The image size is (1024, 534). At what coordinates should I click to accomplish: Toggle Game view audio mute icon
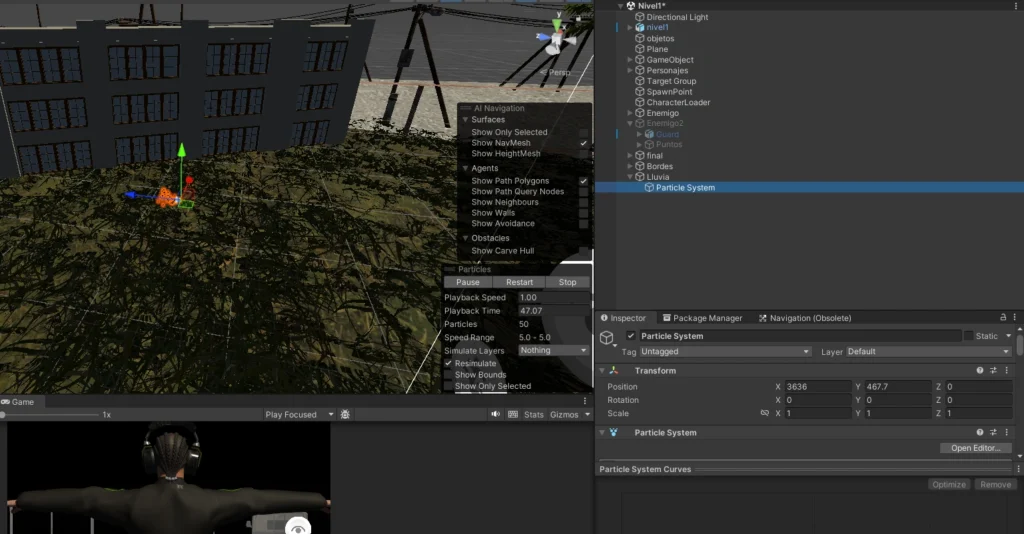(x=495, y=414)
